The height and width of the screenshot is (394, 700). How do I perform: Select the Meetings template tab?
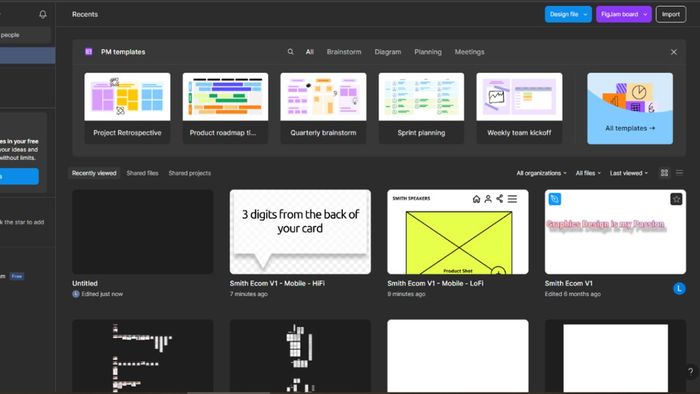click(470, 52)
